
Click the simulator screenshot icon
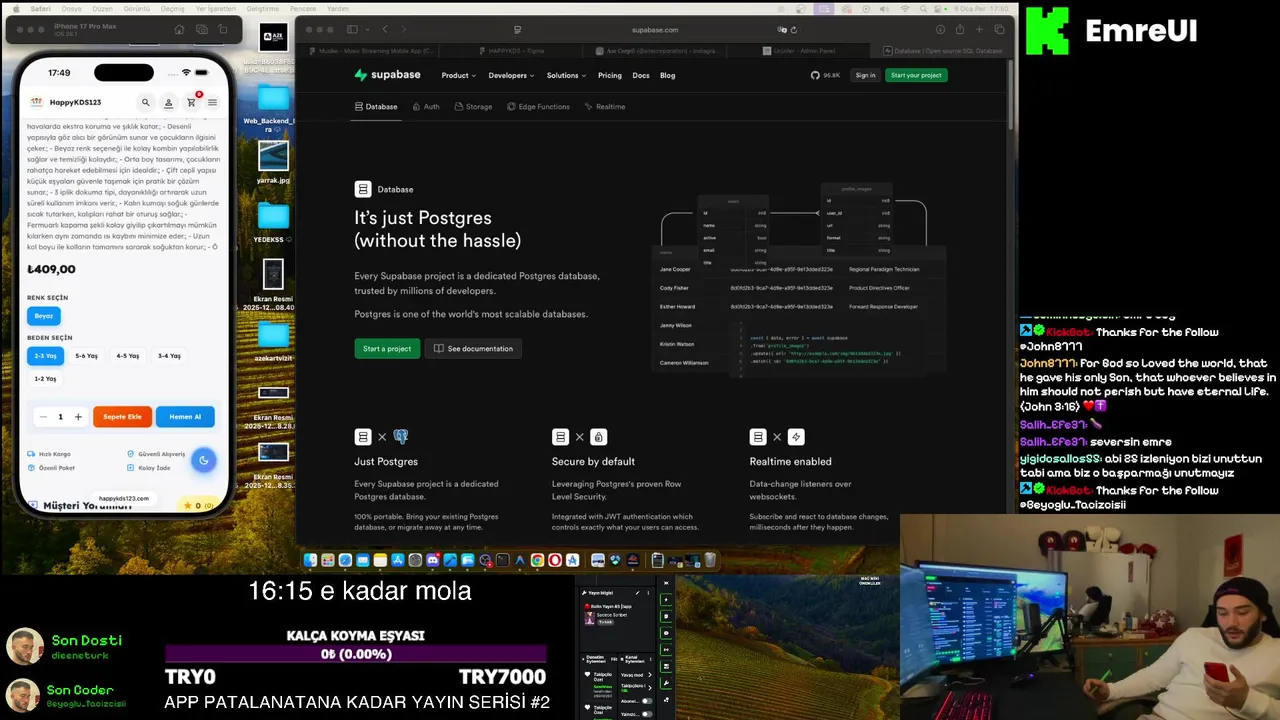(x=202, y=30)
